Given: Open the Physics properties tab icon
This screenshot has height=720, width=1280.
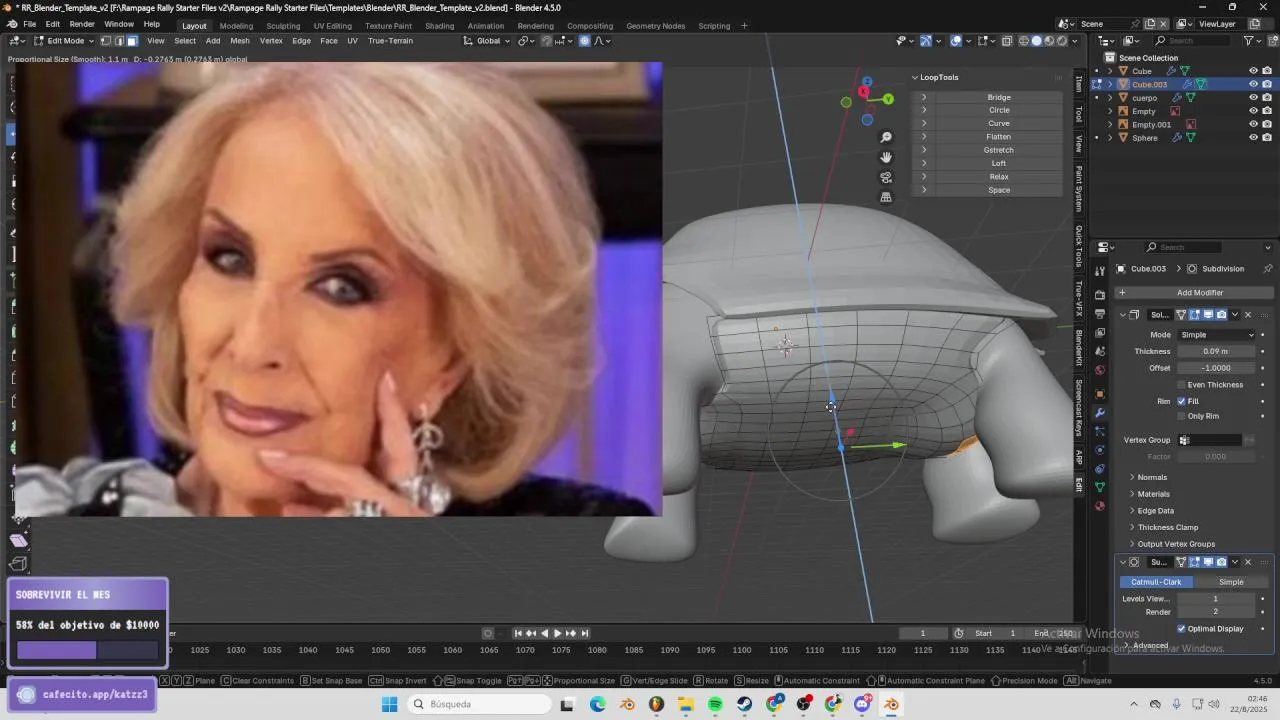Looking at the screenshot, I should click(x=1100, y=450).
